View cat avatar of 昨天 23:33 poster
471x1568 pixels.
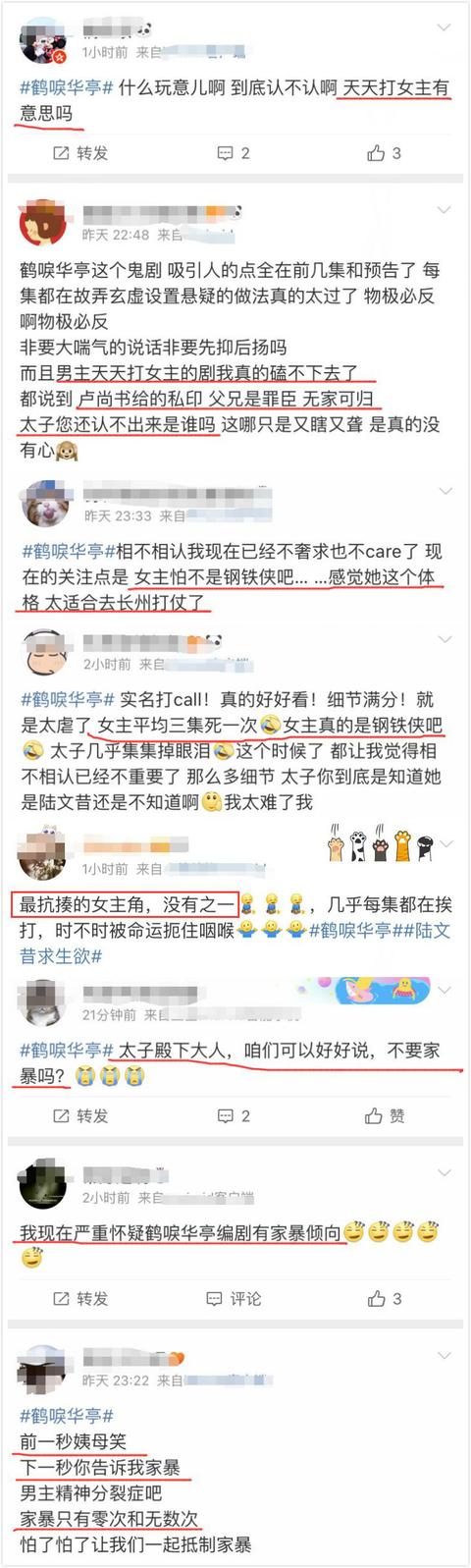pyautogui.click(x=43, y=505)
